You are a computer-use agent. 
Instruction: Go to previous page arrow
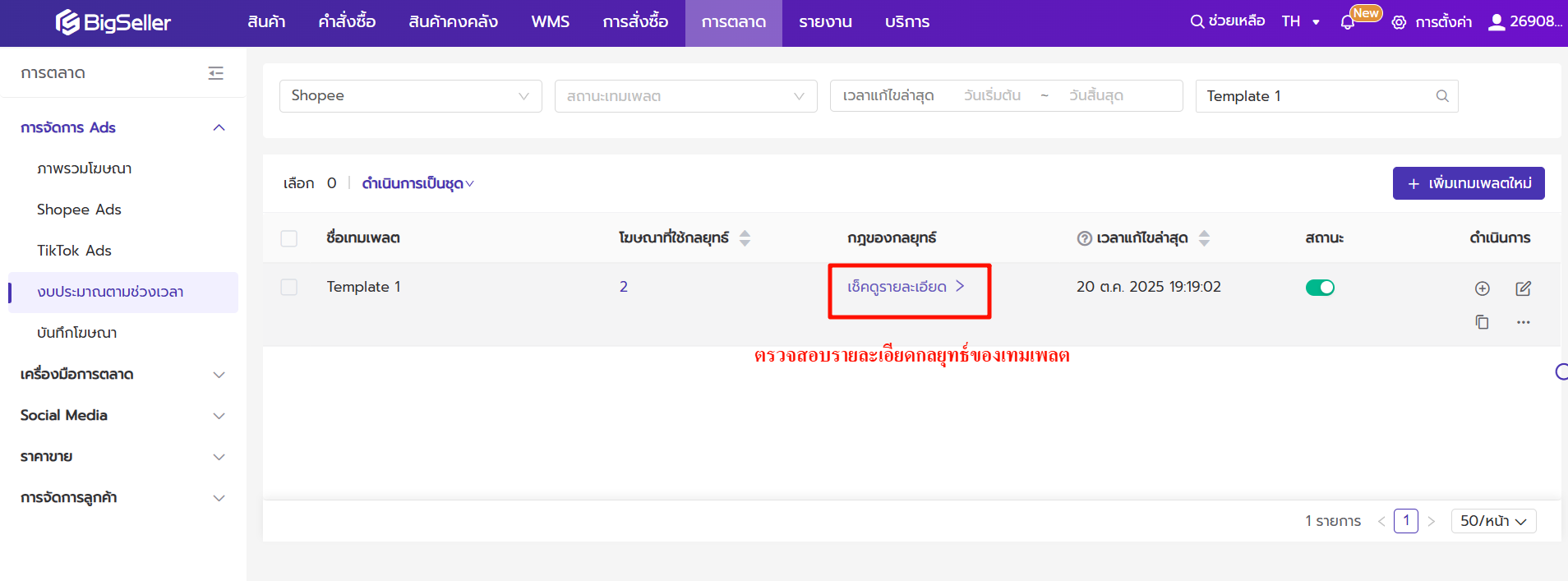point(1381,521)
